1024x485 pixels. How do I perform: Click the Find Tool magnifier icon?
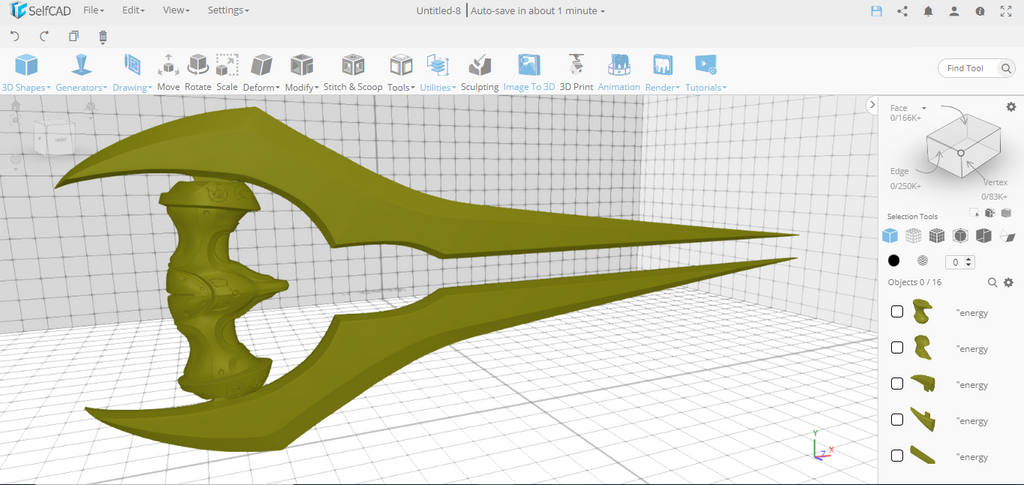(1006, 68)
